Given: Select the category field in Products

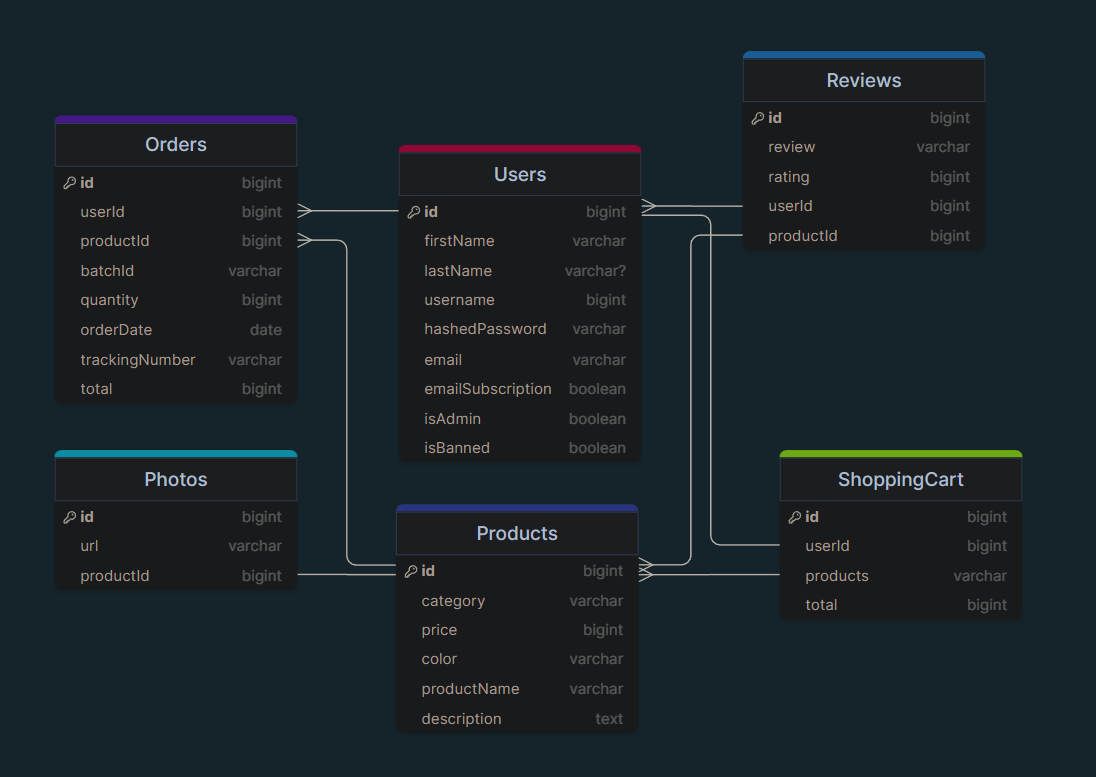Looking at the screenshot, I should pyautogui.click(x=517, y=601).
